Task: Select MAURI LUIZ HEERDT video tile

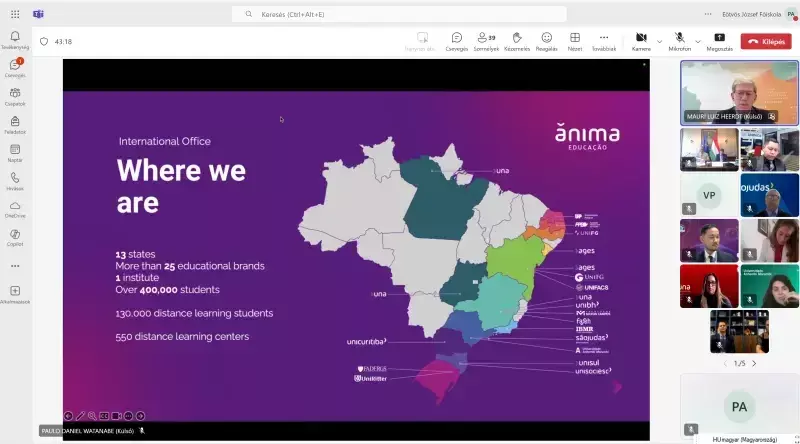Action: pos(739,93)
